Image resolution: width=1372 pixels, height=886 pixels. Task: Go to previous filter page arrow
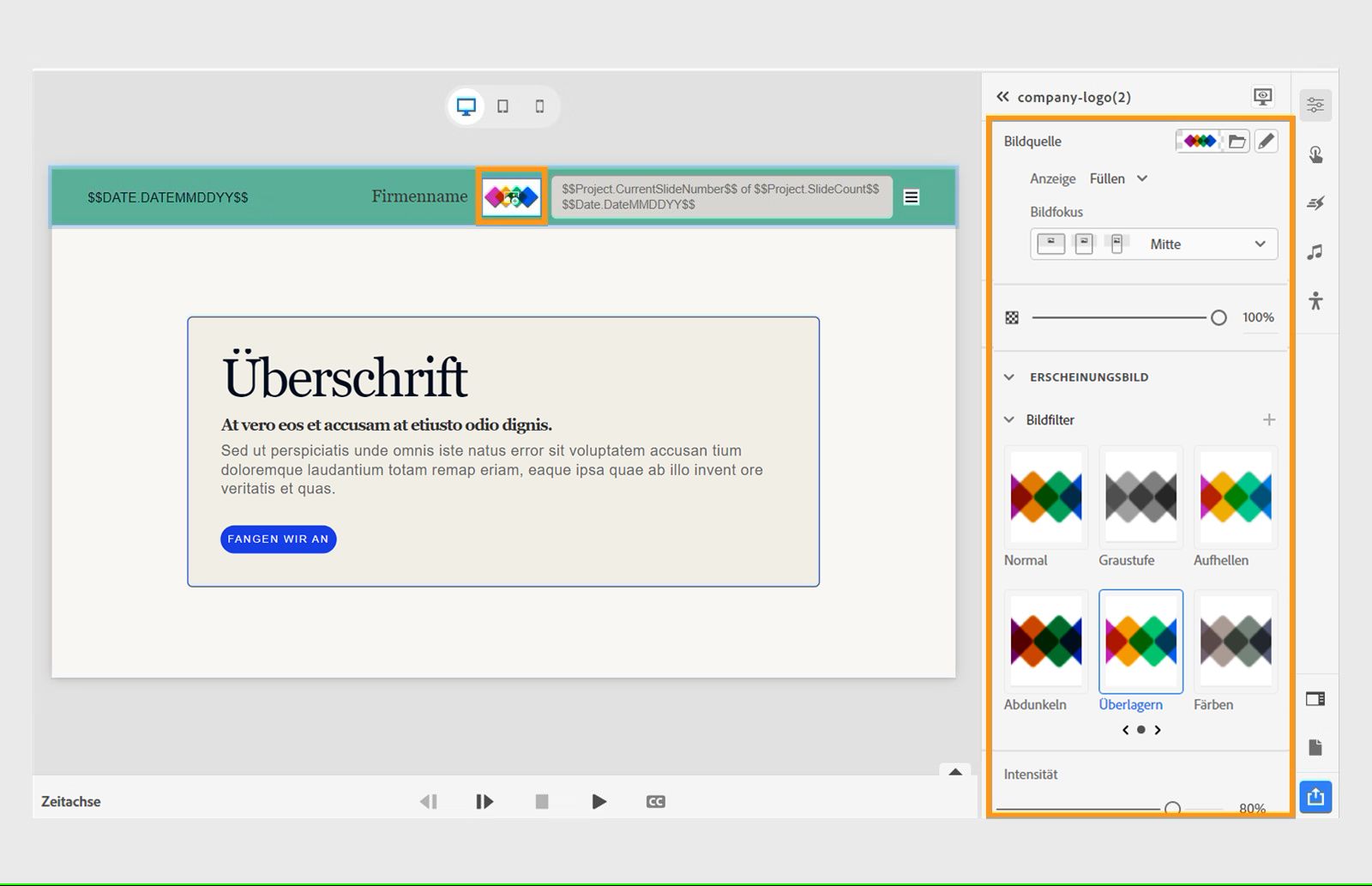click(x=1126, y=730)
